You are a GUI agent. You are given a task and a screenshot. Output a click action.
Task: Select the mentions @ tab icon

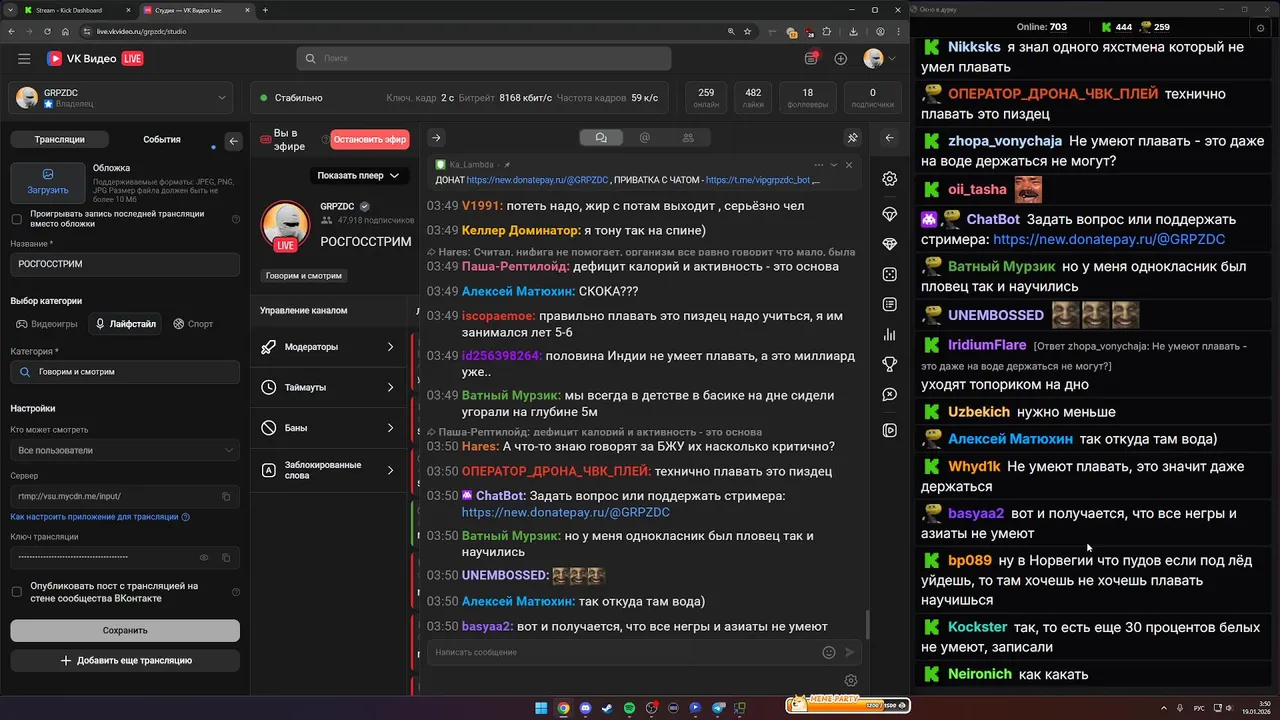click(x=645, y=138)
